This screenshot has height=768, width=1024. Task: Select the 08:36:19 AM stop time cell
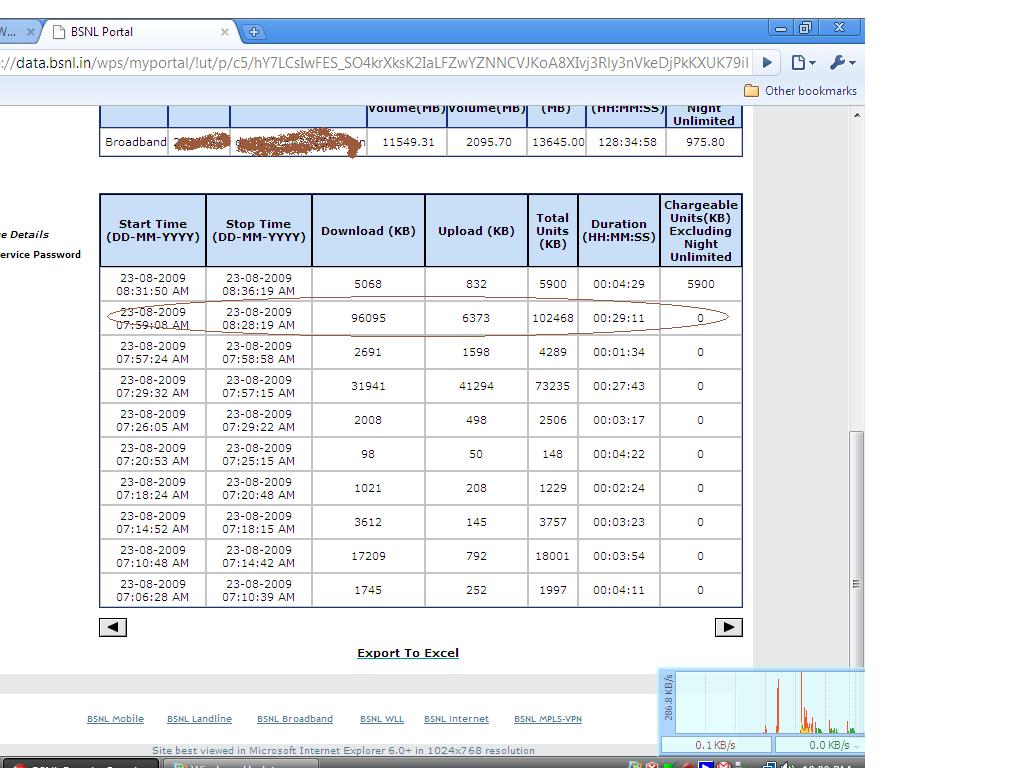[x=259, y=284]
